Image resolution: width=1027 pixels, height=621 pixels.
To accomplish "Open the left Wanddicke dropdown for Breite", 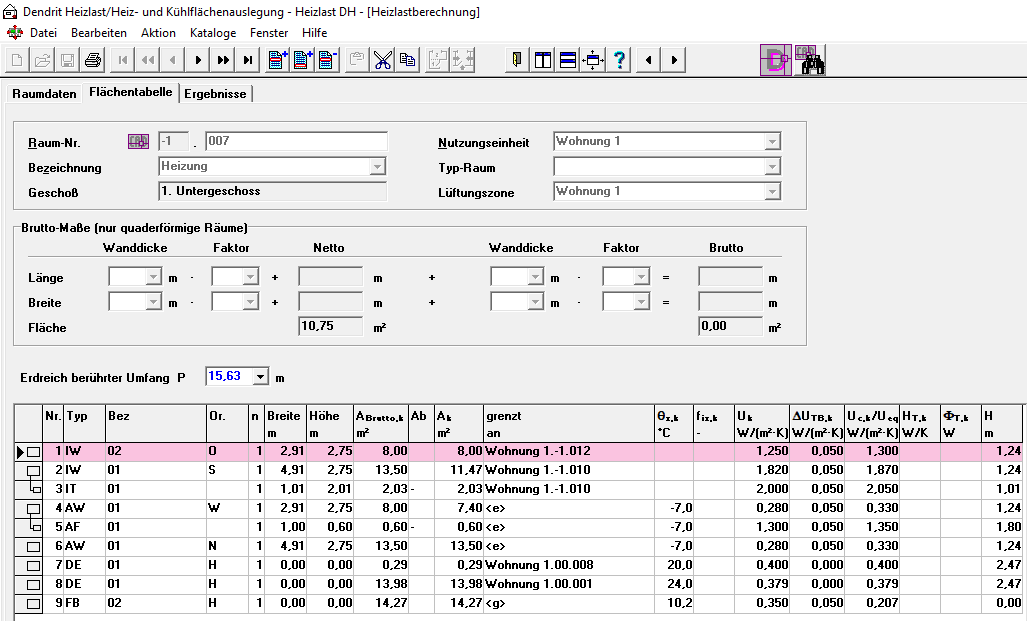I will coord(153,302).
